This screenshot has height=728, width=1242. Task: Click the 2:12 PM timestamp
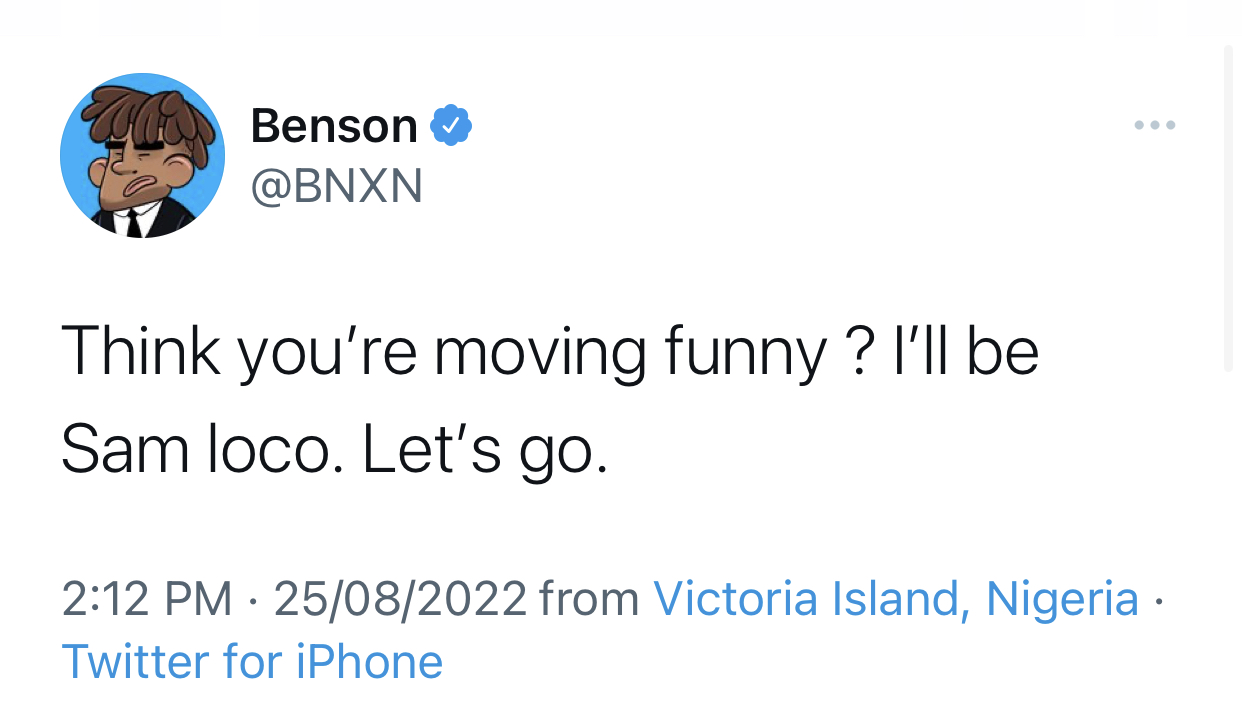coord(147,599)
